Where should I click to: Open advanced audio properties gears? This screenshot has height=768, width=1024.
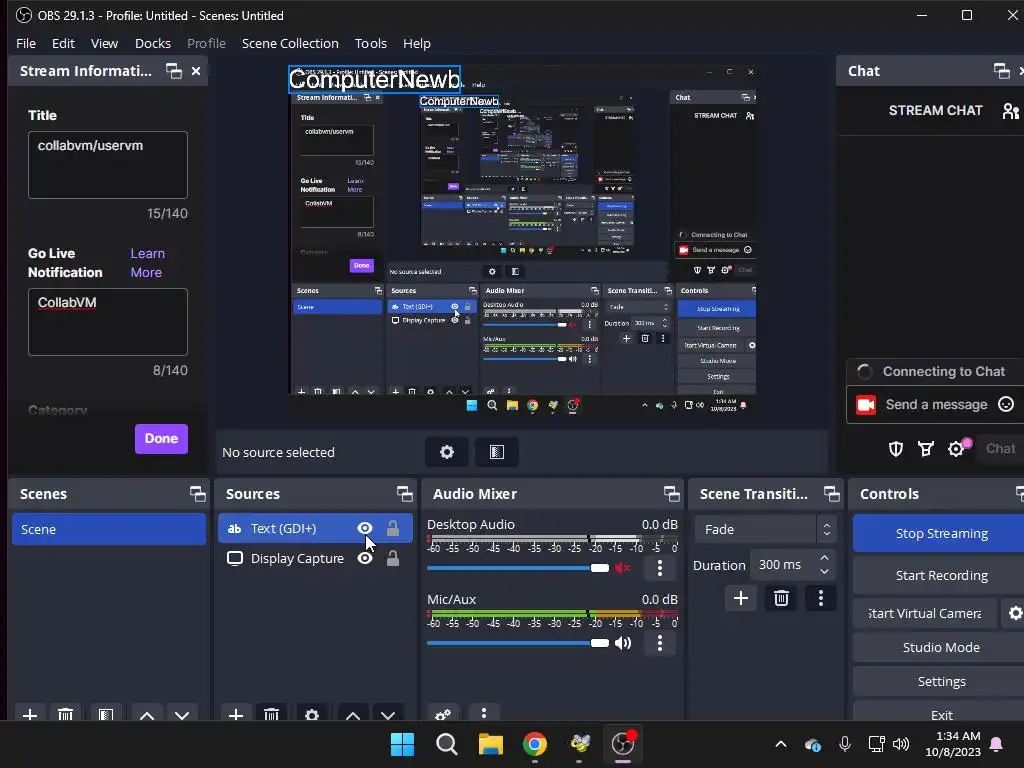pyautogui.click(x=443, y=714)
